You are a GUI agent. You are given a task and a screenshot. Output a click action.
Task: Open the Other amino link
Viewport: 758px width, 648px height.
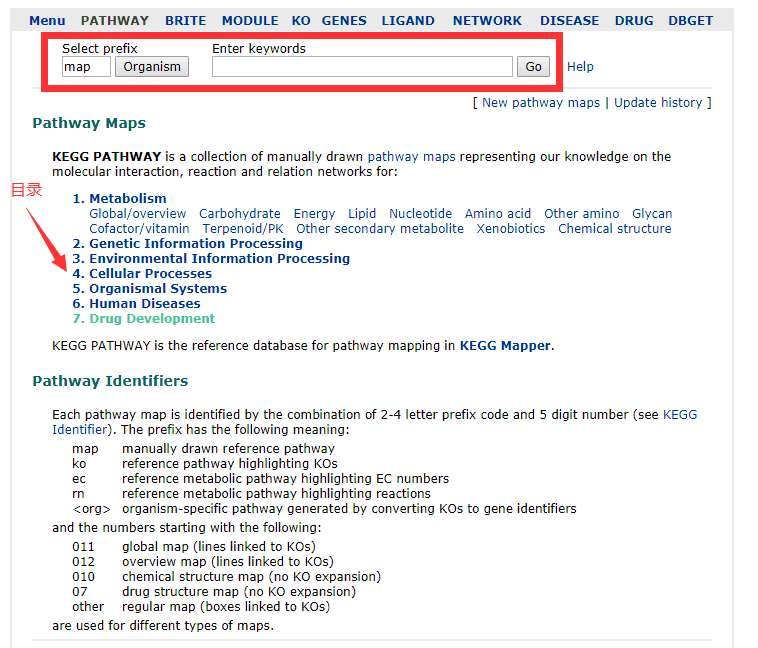582,213
